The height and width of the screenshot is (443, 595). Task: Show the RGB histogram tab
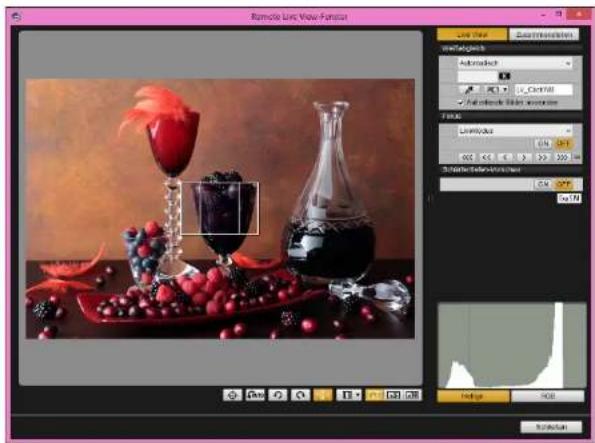tap(548, 396)
